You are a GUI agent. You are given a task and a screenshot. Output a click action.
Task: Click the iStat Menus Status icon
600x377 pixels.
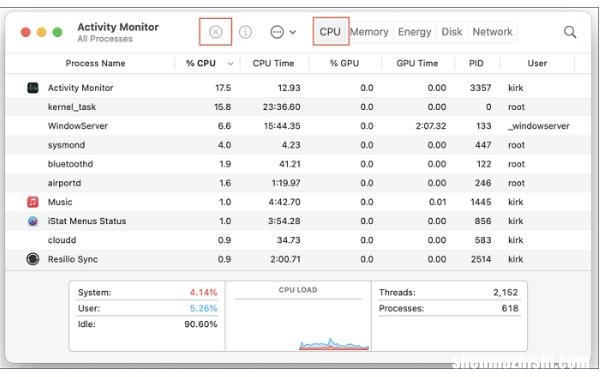33,221
